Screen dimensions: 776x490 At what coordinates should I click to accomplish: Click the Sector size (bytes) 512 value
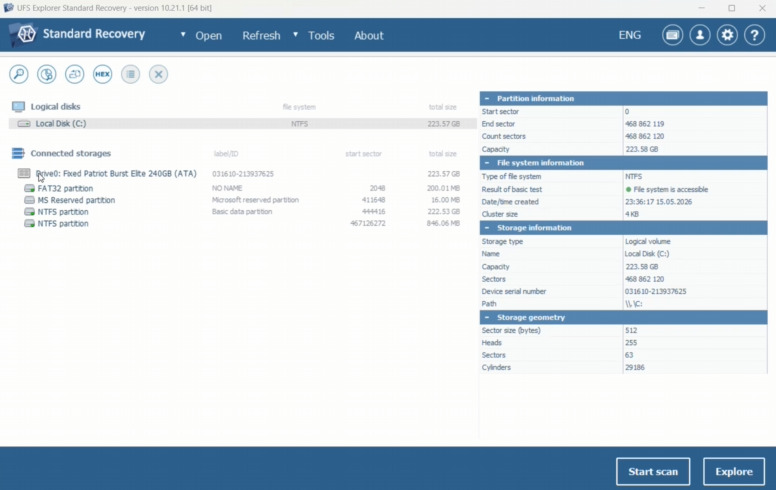click(x=631, y=331)
